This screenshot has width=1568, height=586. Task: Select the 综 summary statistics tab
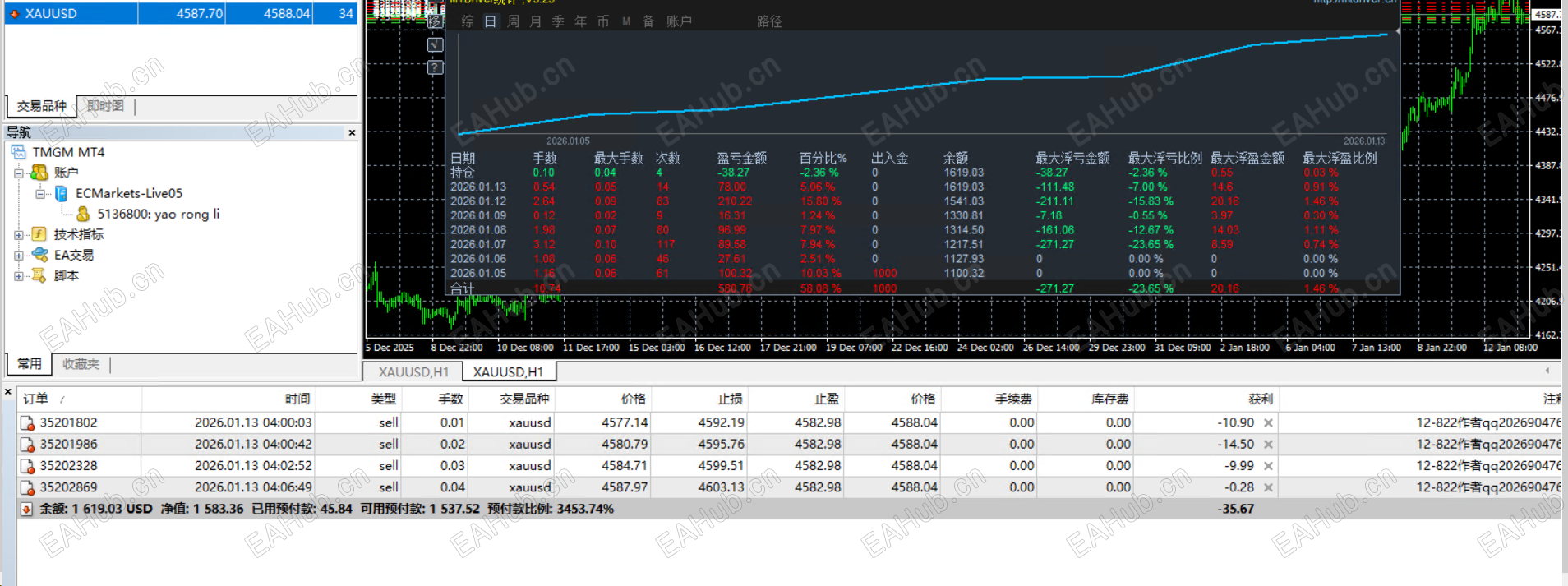(x=468, y=21)
